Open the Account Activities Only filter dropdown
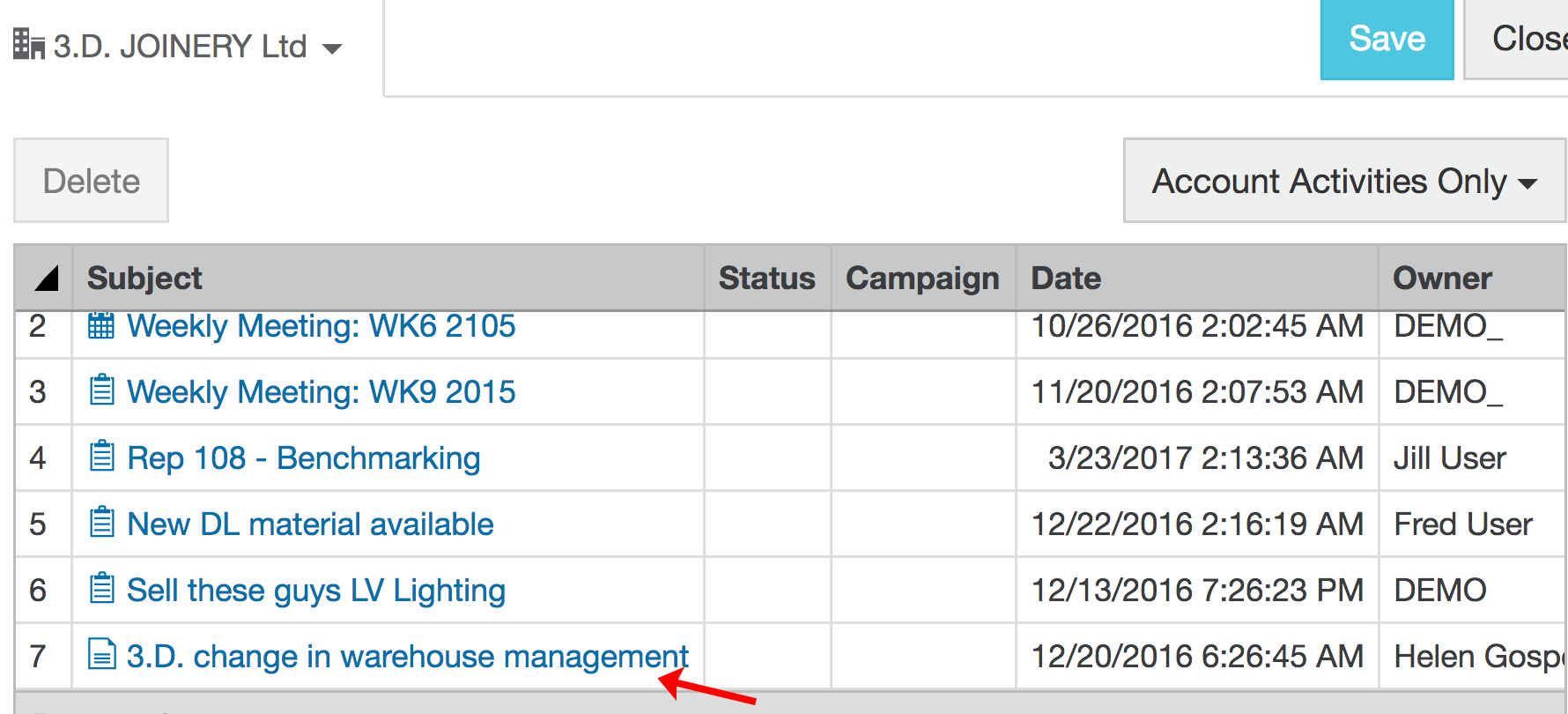The width and height of the screenshot is (1568, 714). tap(1343, 182)
